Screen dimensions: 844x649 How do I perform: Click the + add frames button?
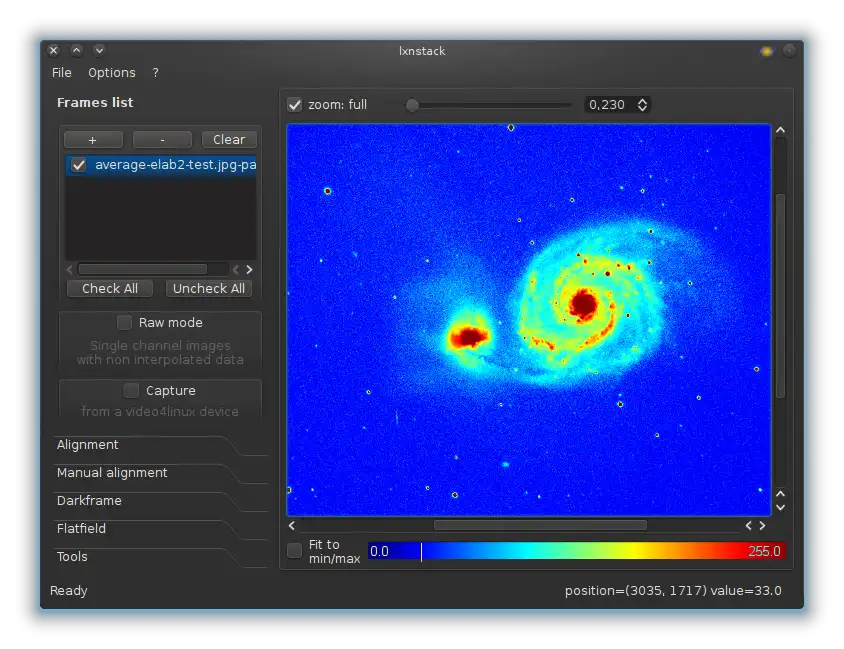[x=93, y=140]
